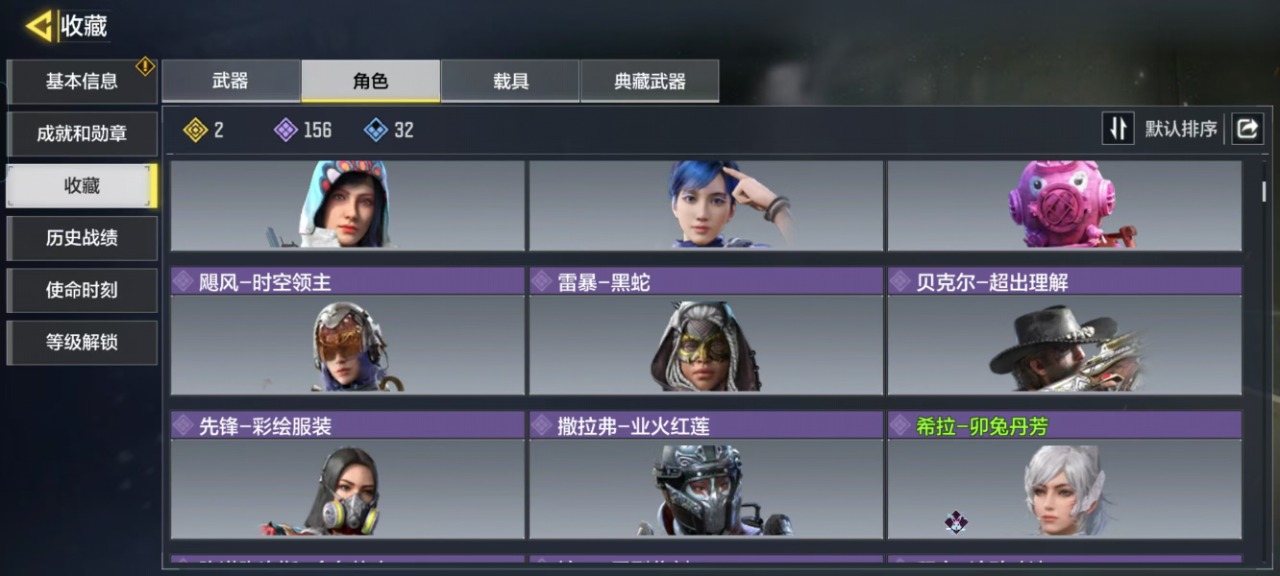Select the 飓风-时空领主 character card

(x=347, y=331)
